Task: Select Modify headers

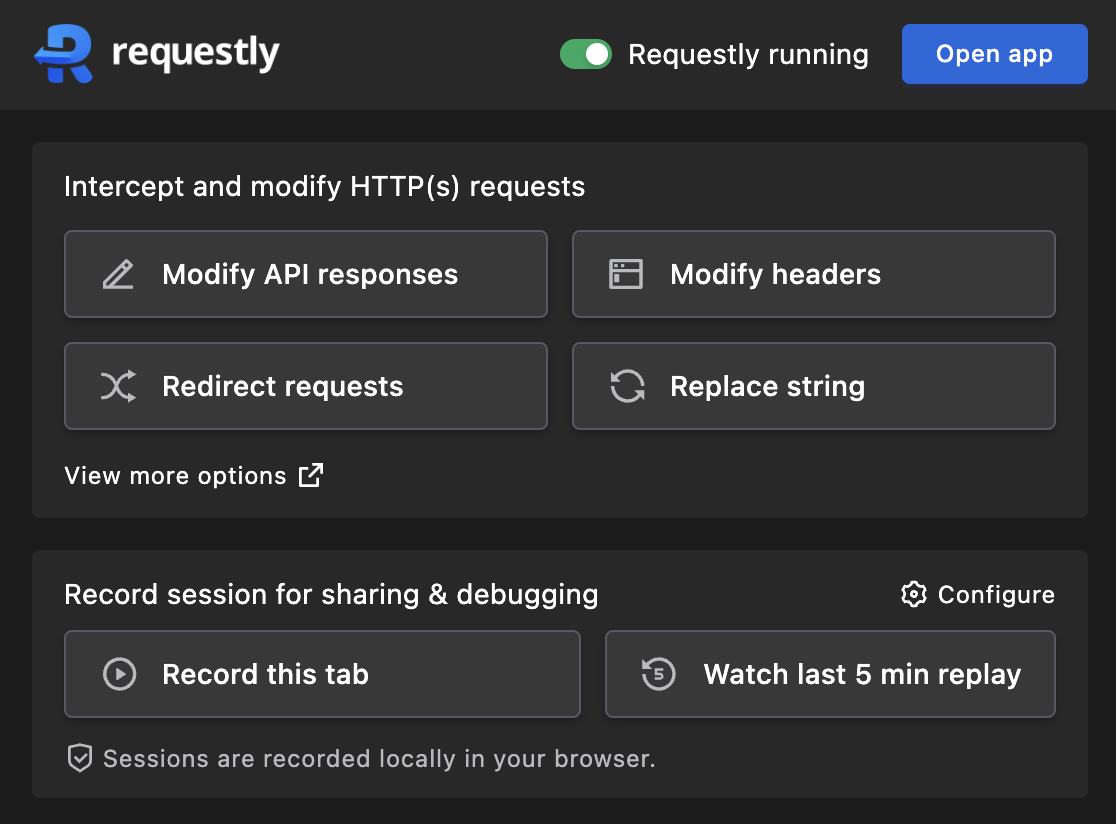Action: coord(814,273)
